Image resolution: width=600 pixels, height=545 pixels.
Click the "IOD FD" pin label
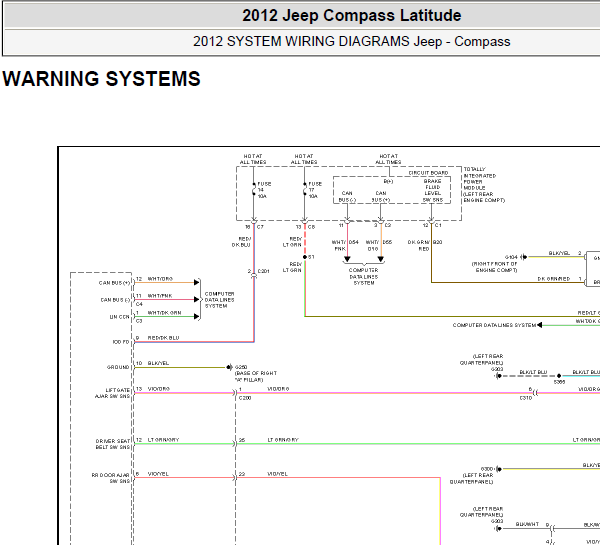[x=121, y=342]
